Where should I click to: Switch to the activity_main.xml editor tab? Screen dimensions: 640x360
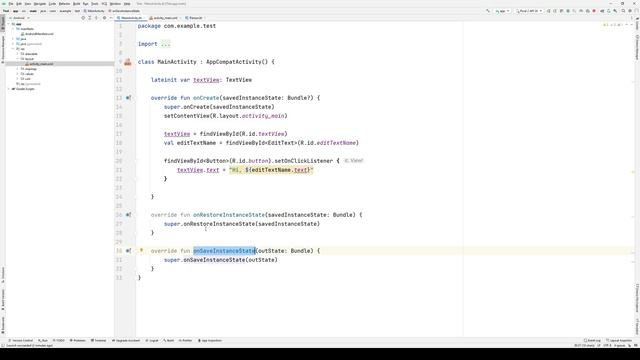pos(165,18)
